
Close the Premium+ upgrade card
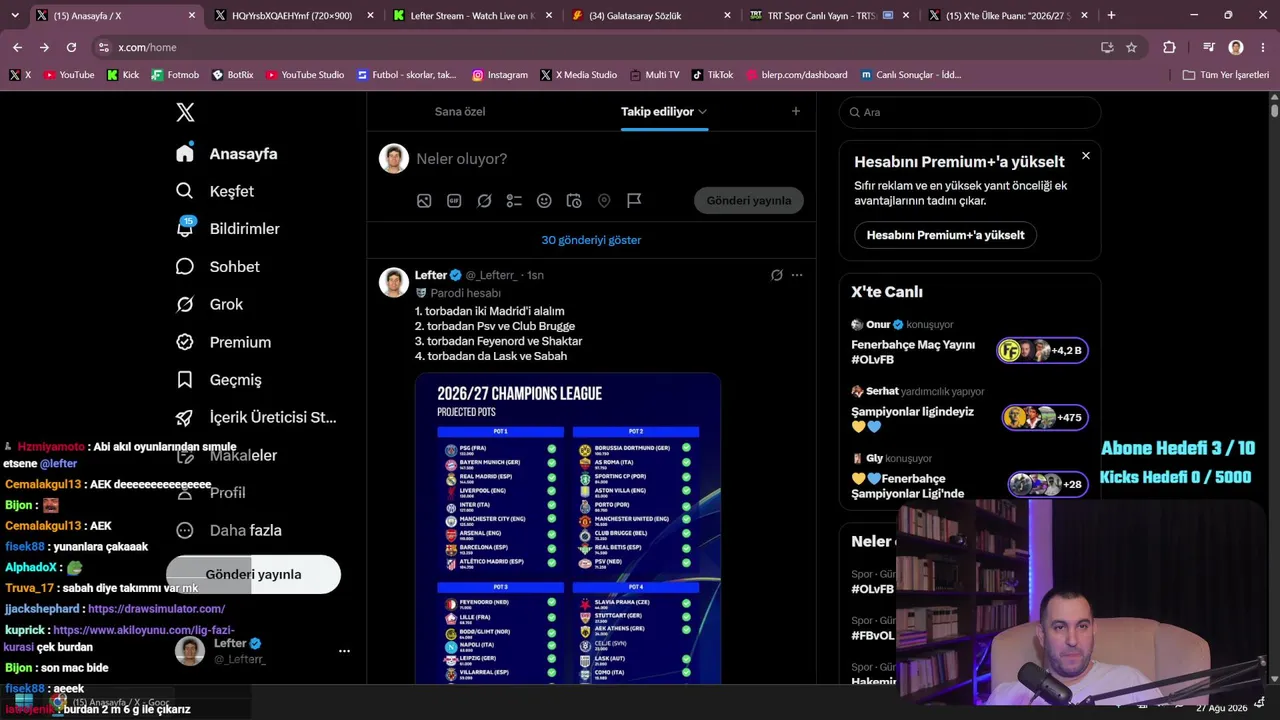(x=1086, y=156)
